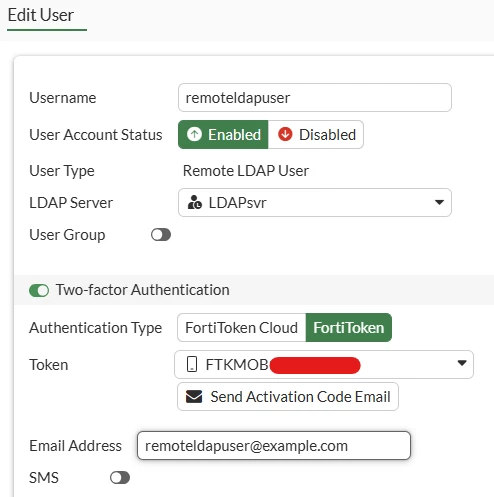This screenshot has width=494, height=497.
Task: Select FortiToken authentication type
Action: (x=349, y=328)
